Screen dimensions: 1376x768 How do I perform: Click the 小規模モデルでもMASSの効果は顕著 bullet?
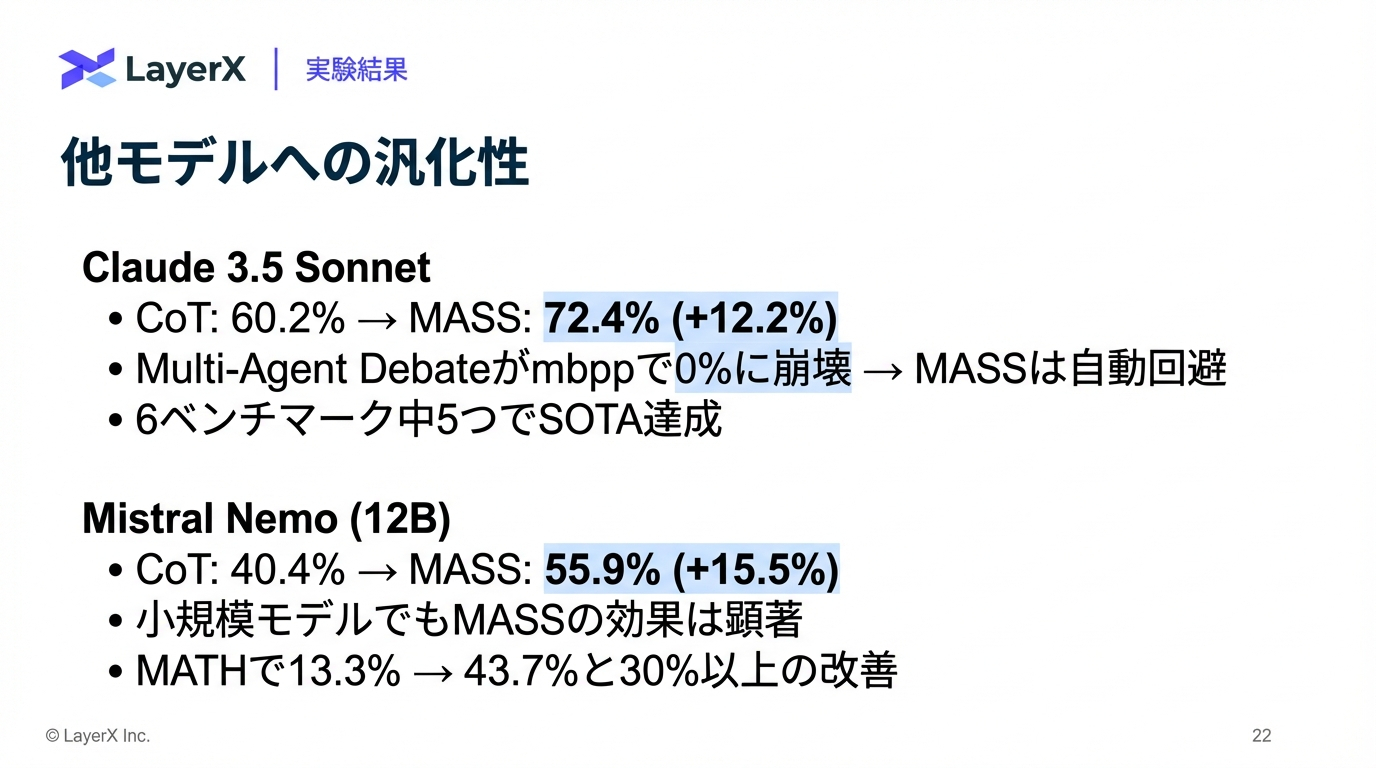coord(469,621)
